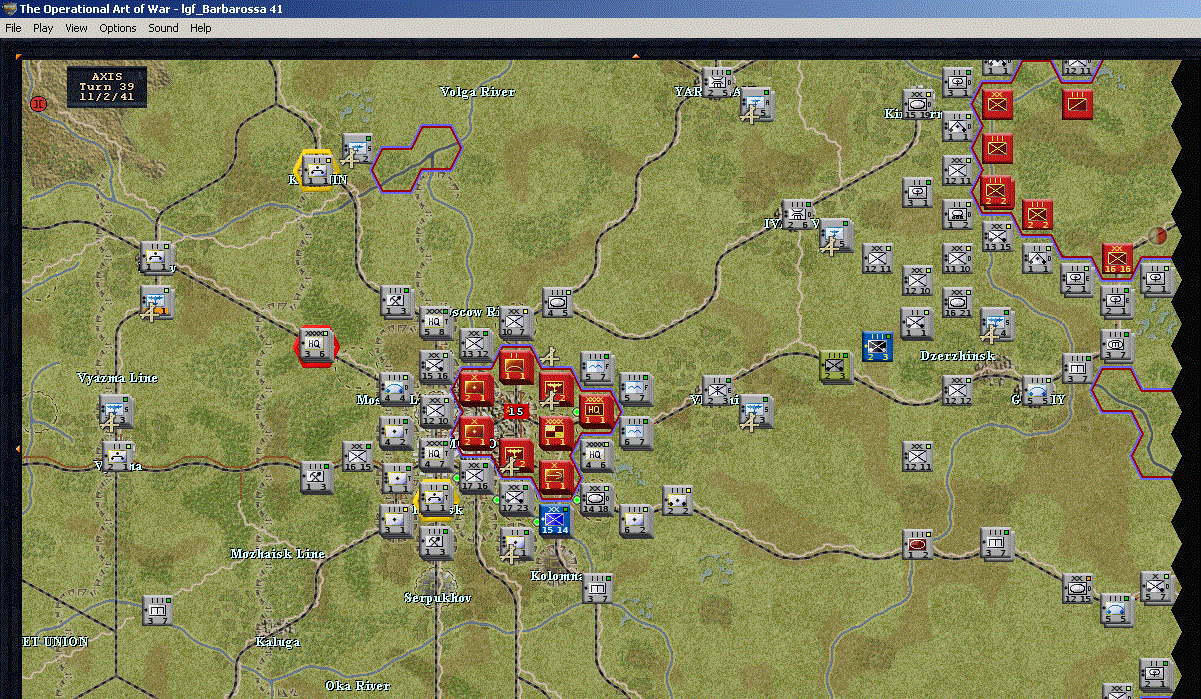Image resolution: width=1201 pixels, height=699 pixels.
Task: Select the 4-4 unit with blue arc symbol
Action: point(395,388)
